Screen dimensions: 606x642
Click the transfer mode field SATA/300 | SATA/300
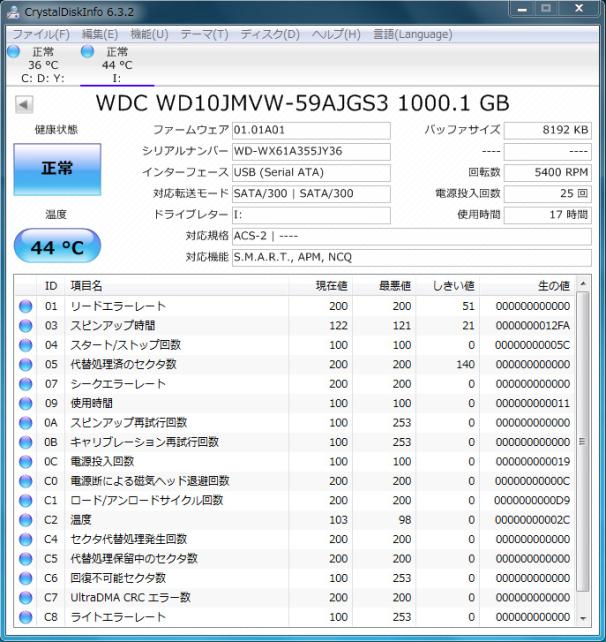pos(311,194)
